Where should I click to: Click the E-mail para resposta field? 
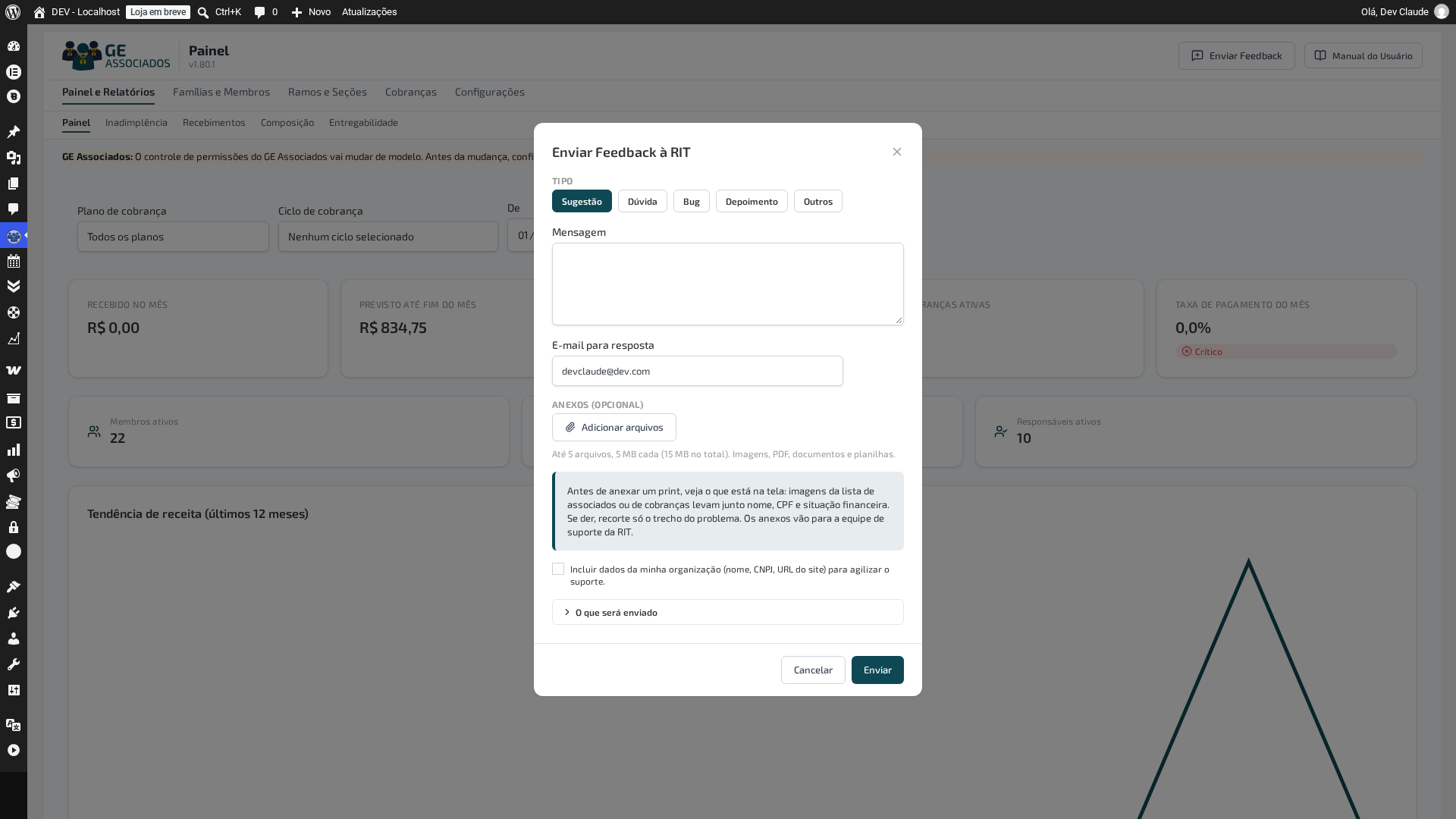pos(698,371)
